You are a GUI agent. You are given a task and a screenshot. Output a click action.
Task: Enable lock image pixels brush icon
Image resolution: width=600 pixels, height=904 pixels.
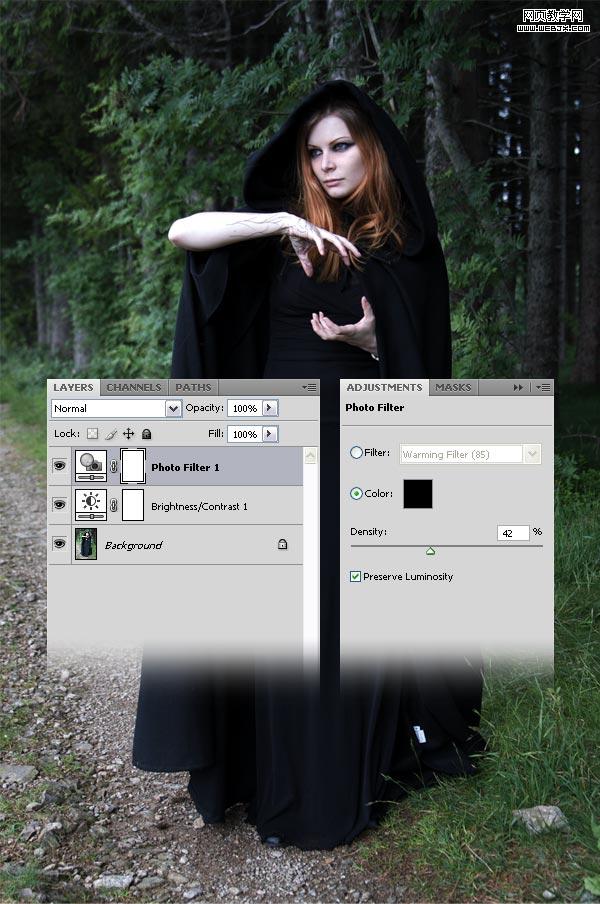tap(111, 434)
